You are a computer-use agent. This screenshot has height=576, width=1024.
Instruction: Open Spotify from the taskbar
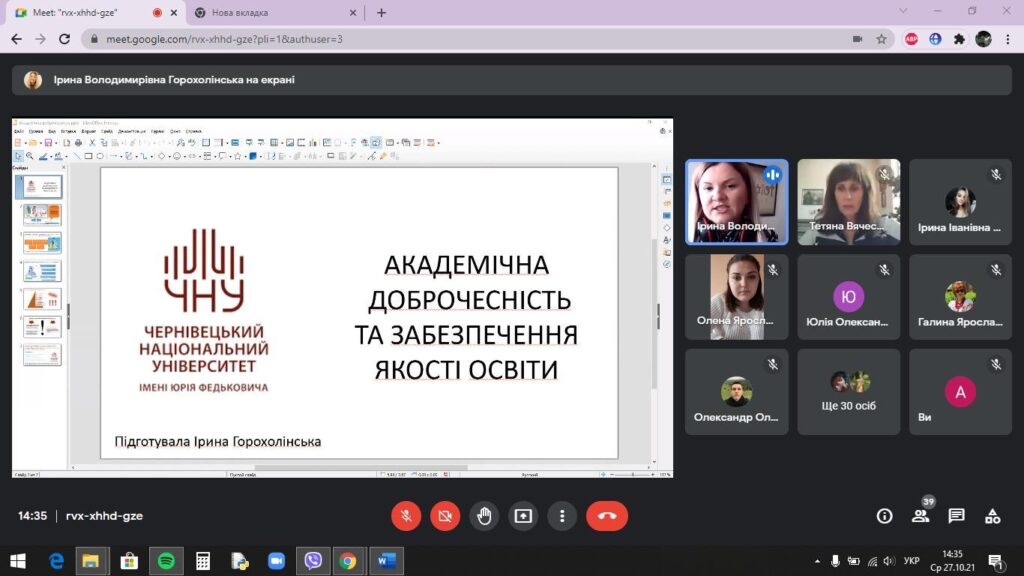(166, 561)
